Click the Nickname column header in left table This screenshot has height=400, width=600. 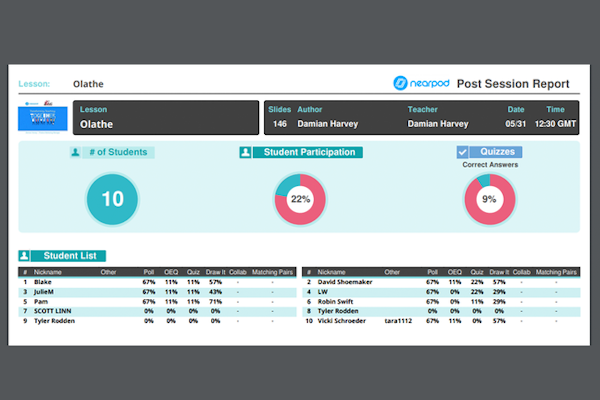48,271
